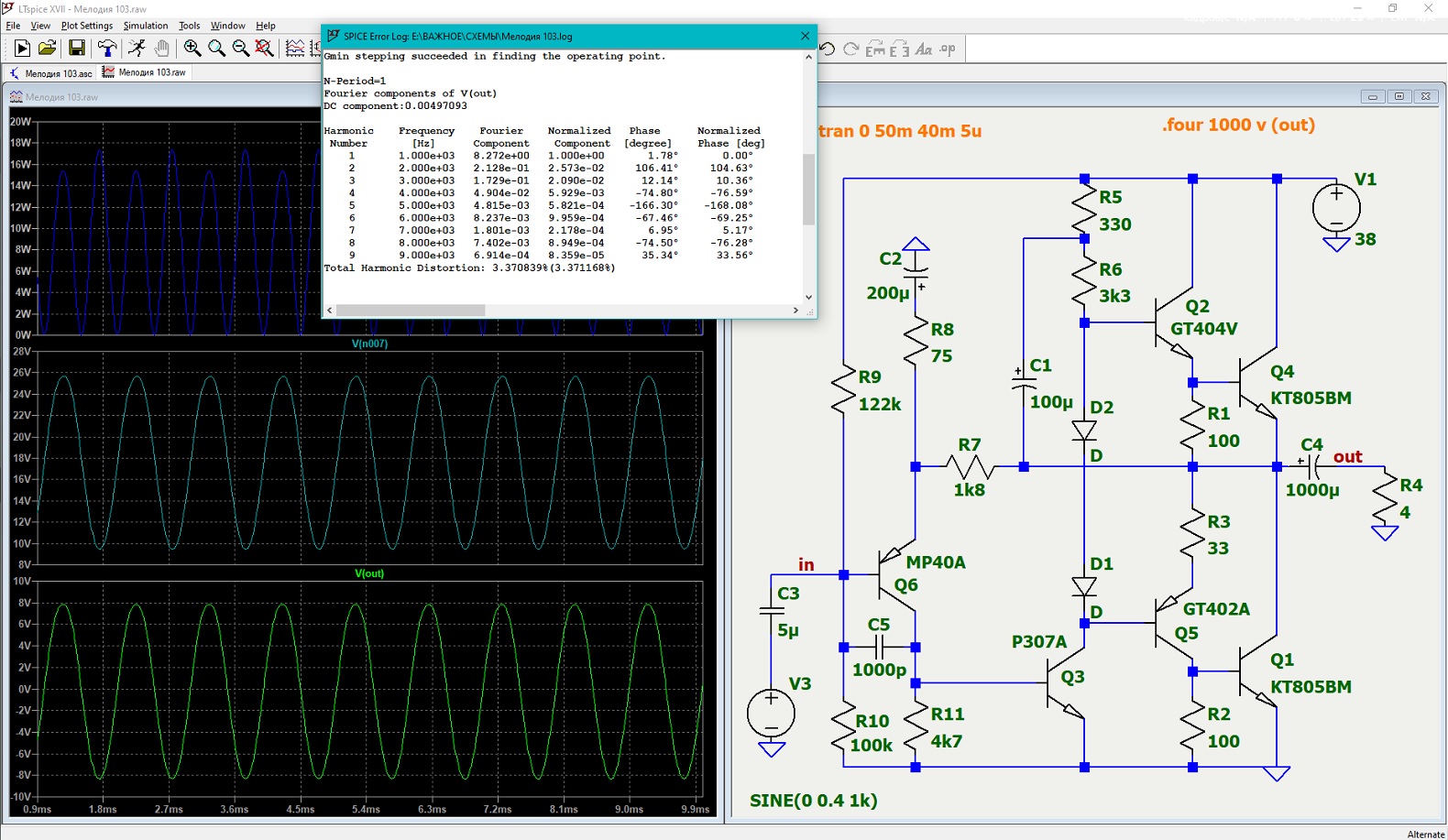Click the Open file folder icon
The image size is (1448, 840).
(48, 49)
